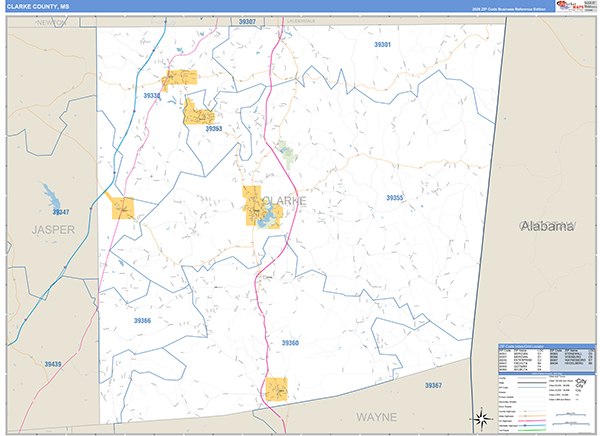Click ZIP code label 39363
The width and height of the screenshot is (600, 436).
214,129
